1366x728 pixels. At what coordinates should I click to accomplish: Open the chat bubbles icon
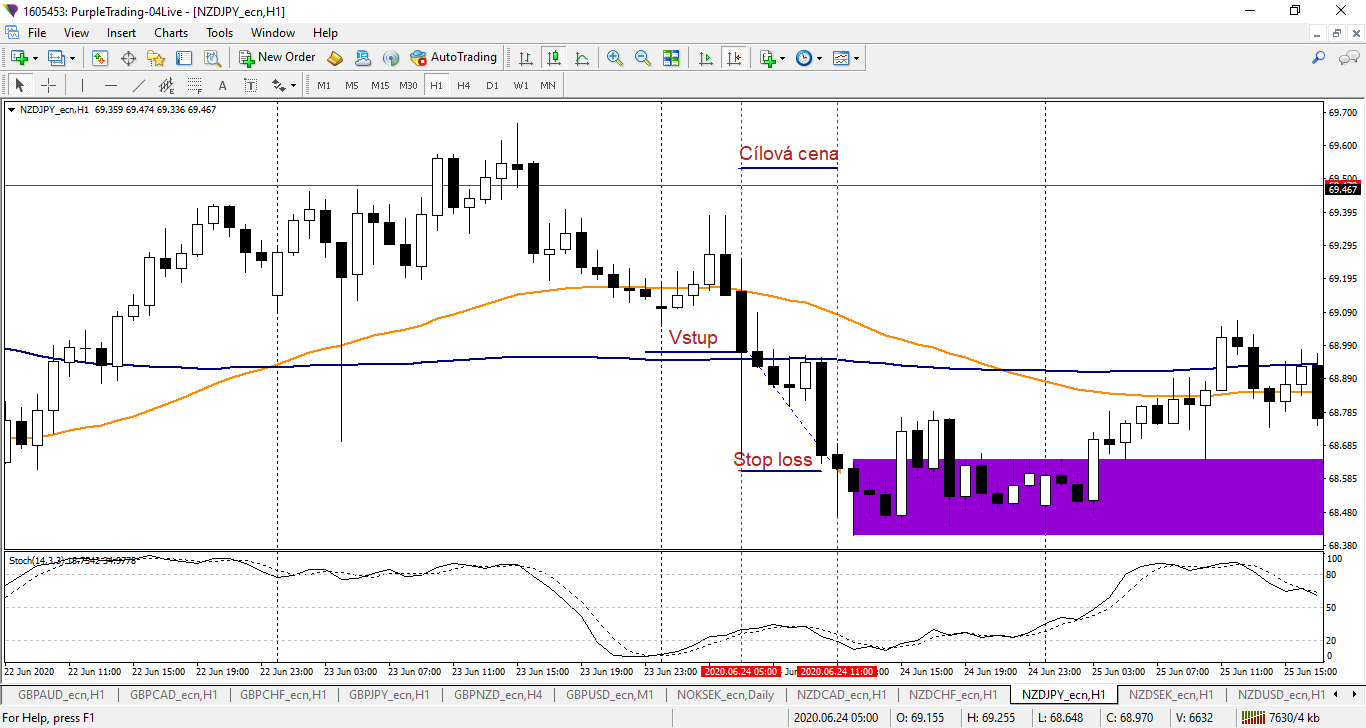coord(1347,58)
